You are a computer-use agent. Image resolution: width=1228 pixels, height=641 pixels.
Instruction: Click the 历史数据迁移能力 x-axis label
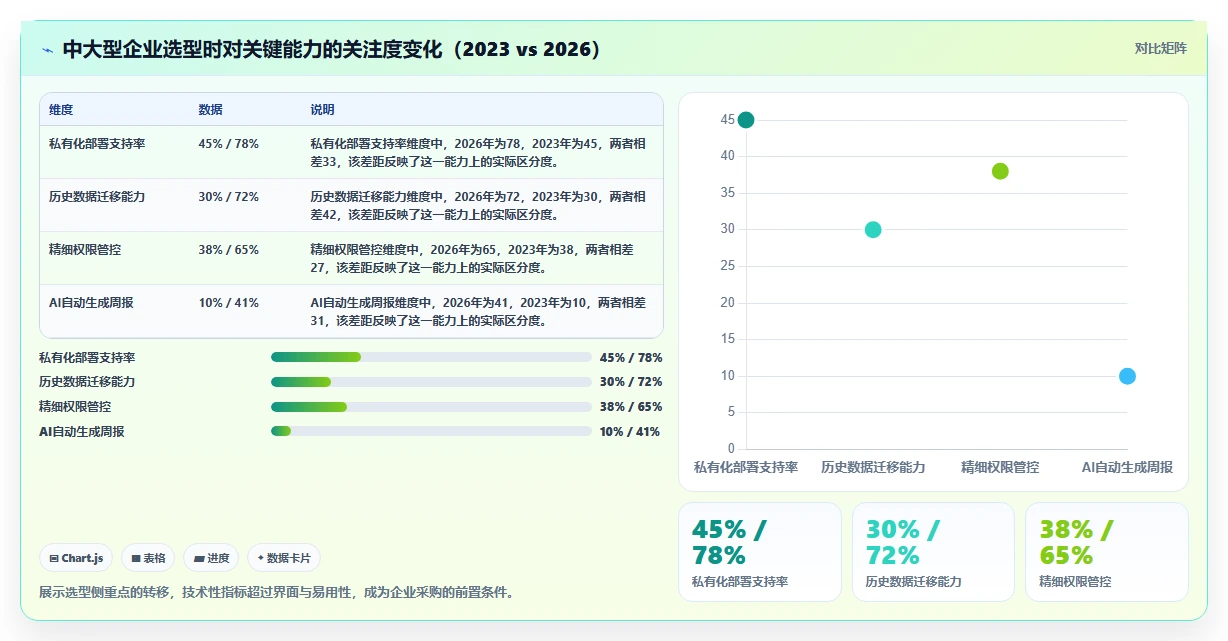tap(873, 467)
